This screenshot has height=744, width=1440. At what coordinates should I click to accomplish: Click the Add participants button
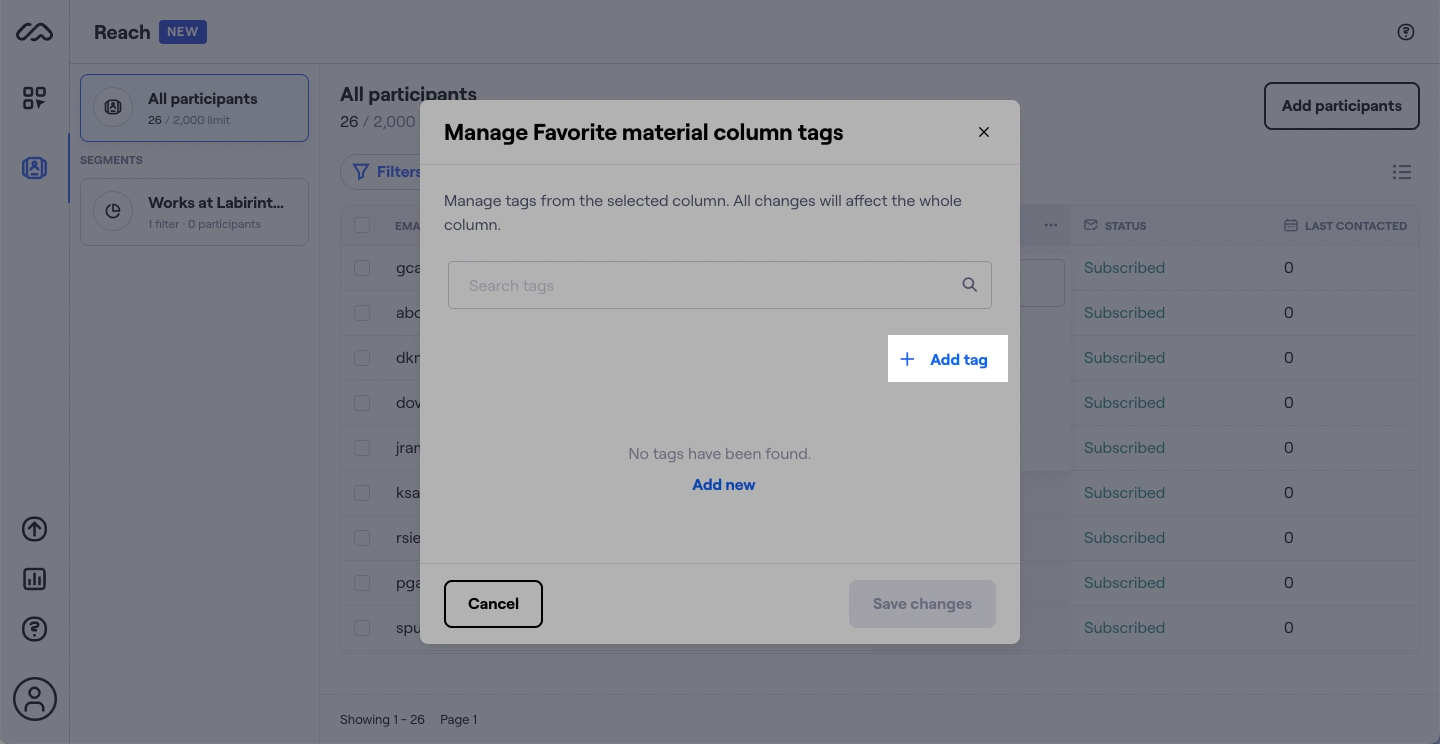(1341, 105)
